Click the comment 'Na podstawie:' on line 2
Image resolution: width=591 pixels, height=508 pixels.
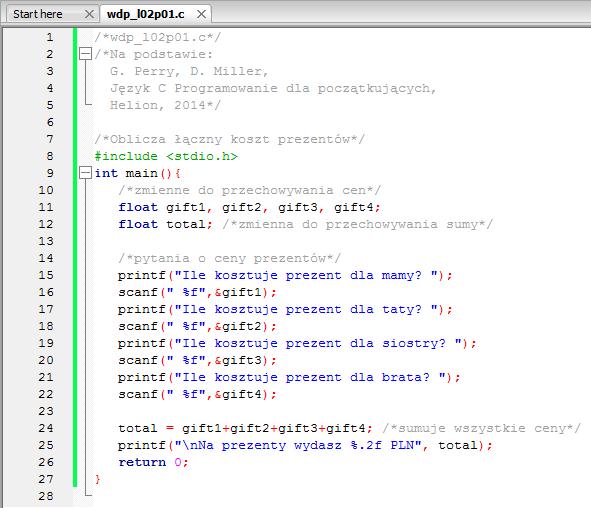[x=154, y=54]
